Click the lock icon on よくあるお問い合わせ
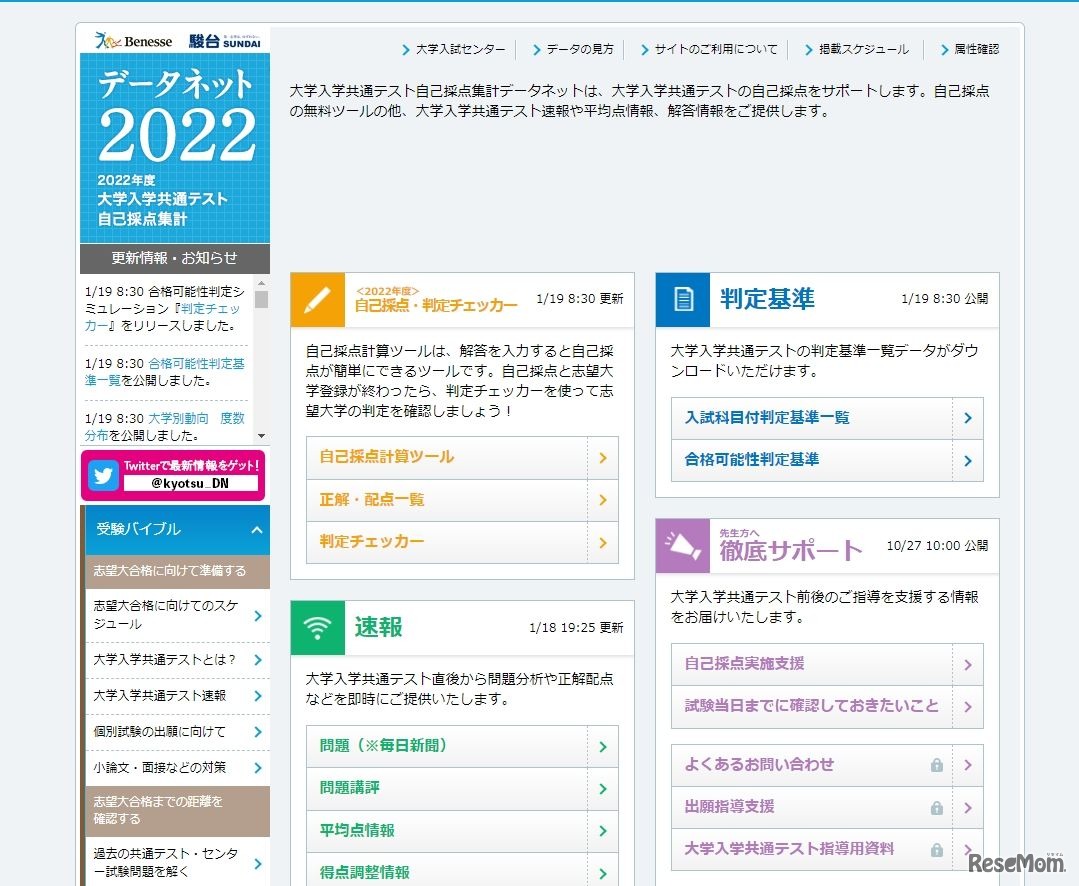Screen dimensions: 1079x886 click(936, 765)
